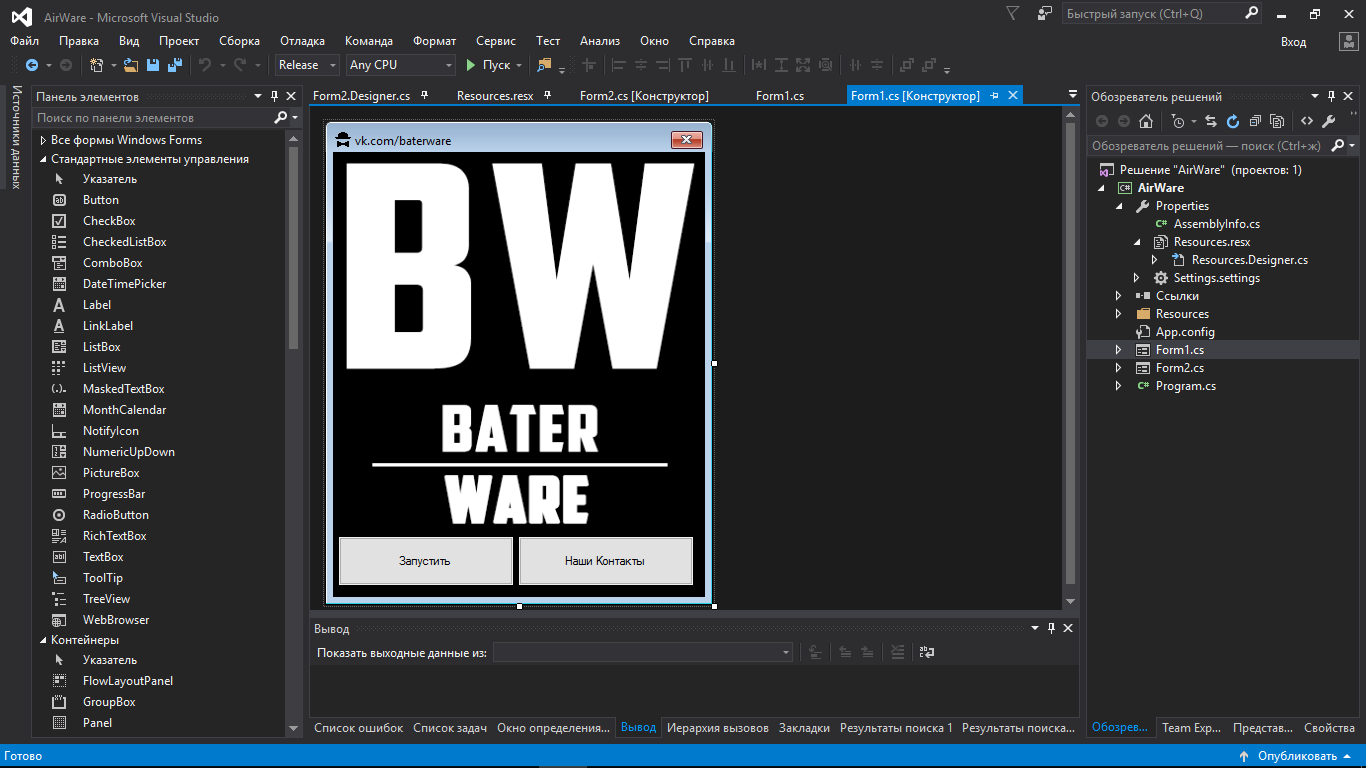Click Show All Files icon
Screen dimensions: 1366x768
pyautogui.click(x=1277, y=121)
